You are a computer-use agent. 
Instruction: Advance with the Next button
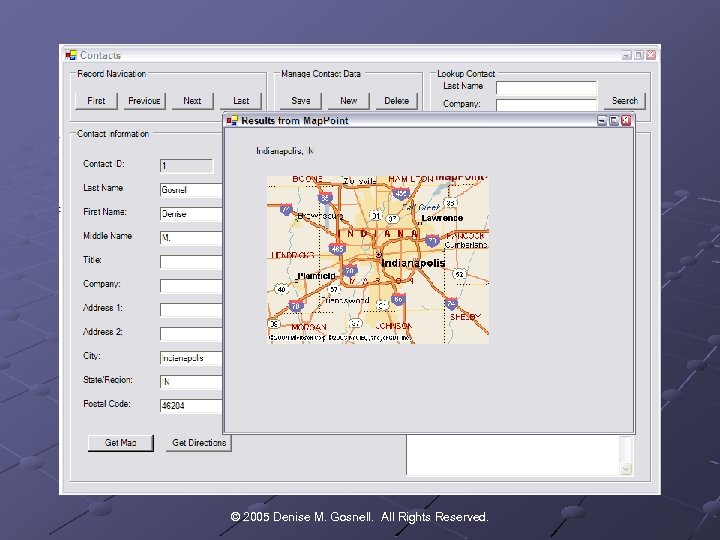[192, 101]
